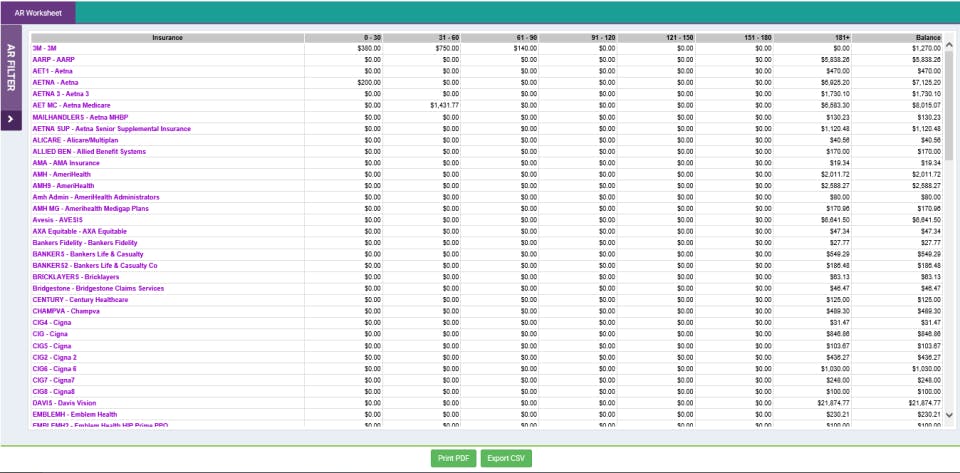Open MAILHANDLERS - Aetna MHBP link
Screen dimensions: 960x473
[80, 117]
